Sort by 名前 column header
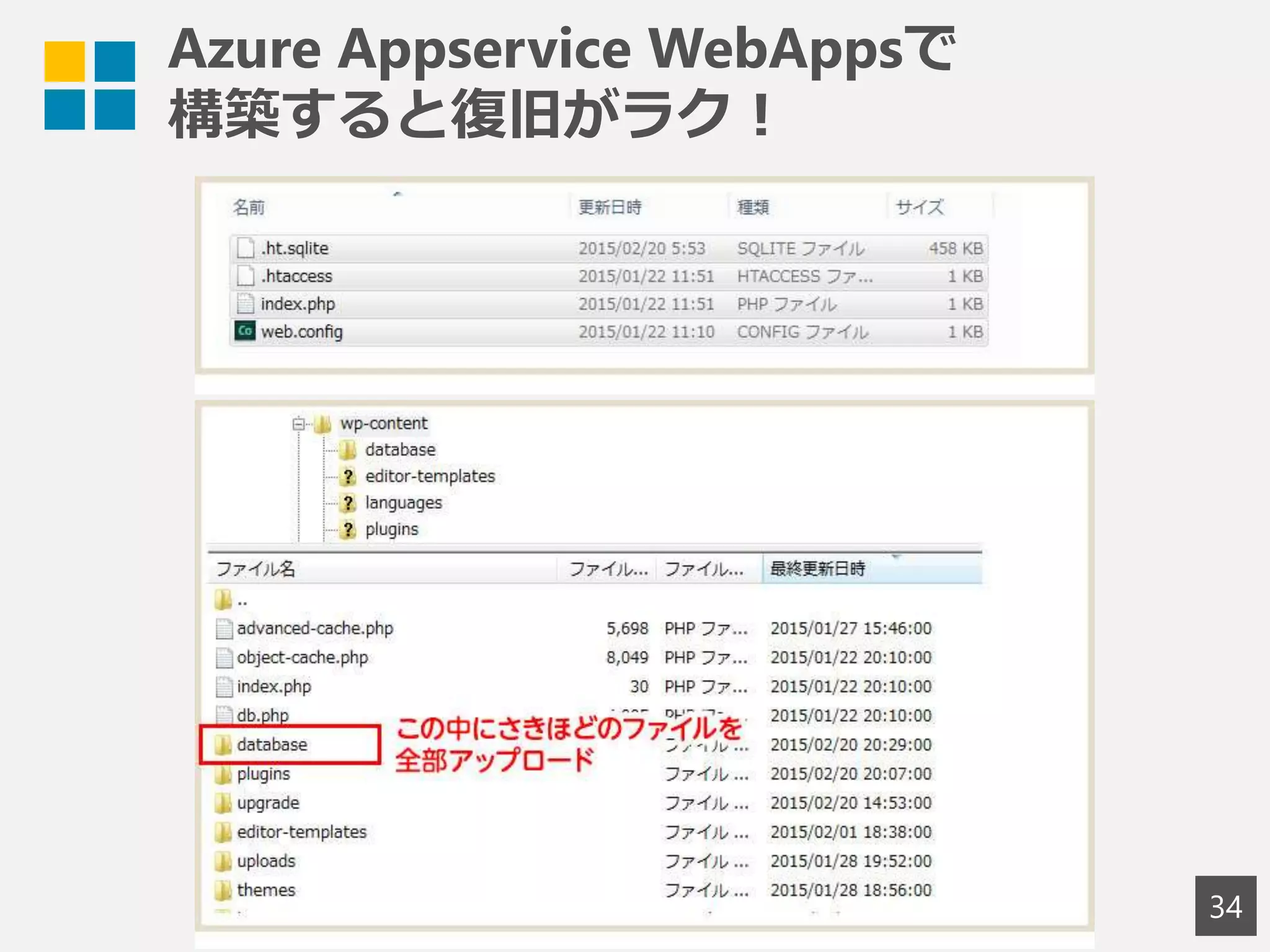The image size is (1270, 952). tap(249, 207)
